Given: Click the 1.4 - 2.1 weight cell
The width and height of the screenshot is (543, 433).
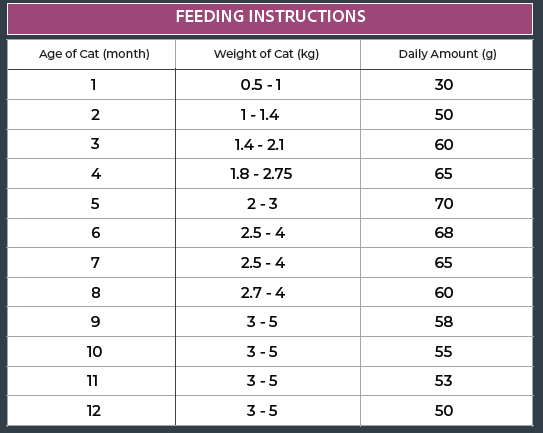Looking at the screenshot, I should coord(268,144).
